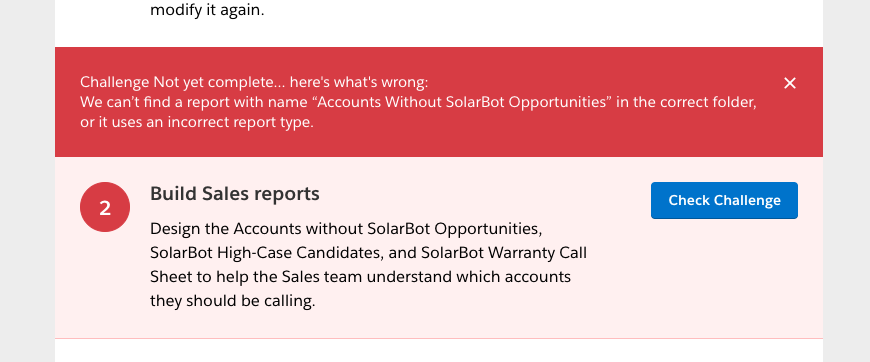Click the Build Sales reports heading
The image size is (870, 362).
(x=235, y=193)
